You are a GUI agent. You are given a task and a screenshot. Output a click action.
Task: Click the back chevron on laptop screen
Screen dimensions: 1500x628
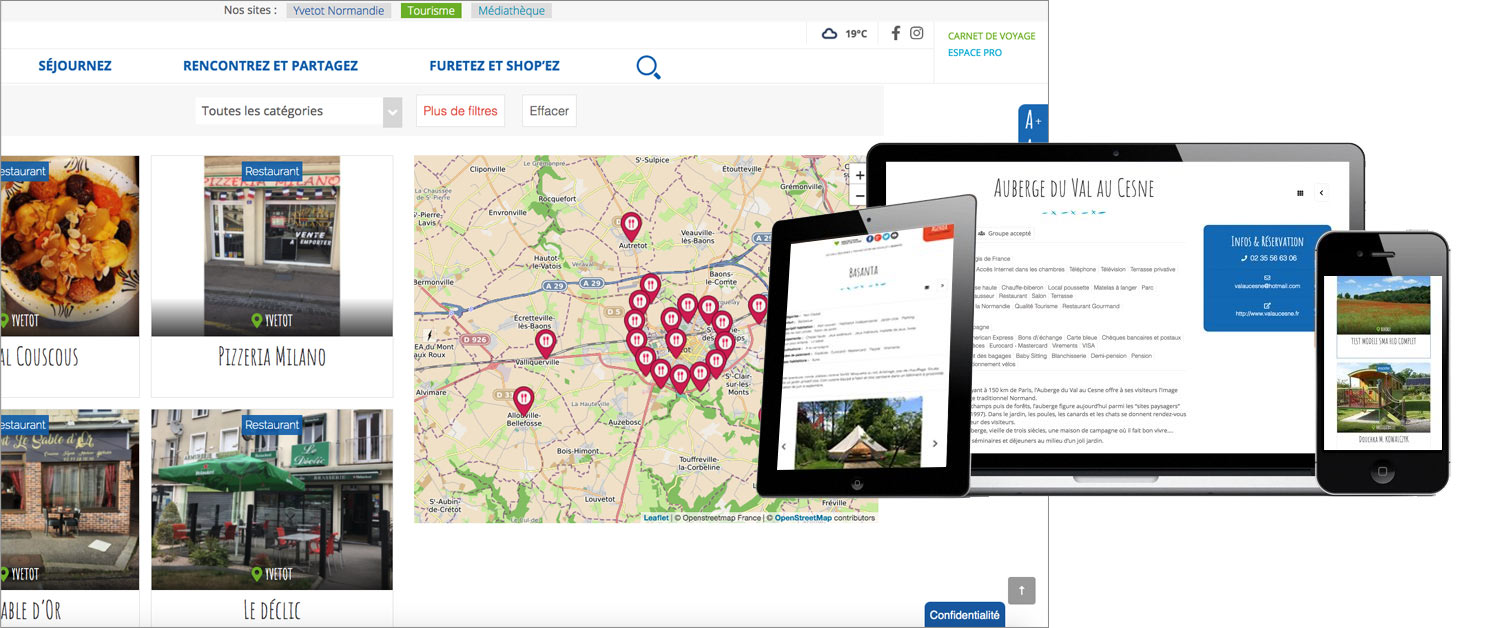click(1320, 193)
